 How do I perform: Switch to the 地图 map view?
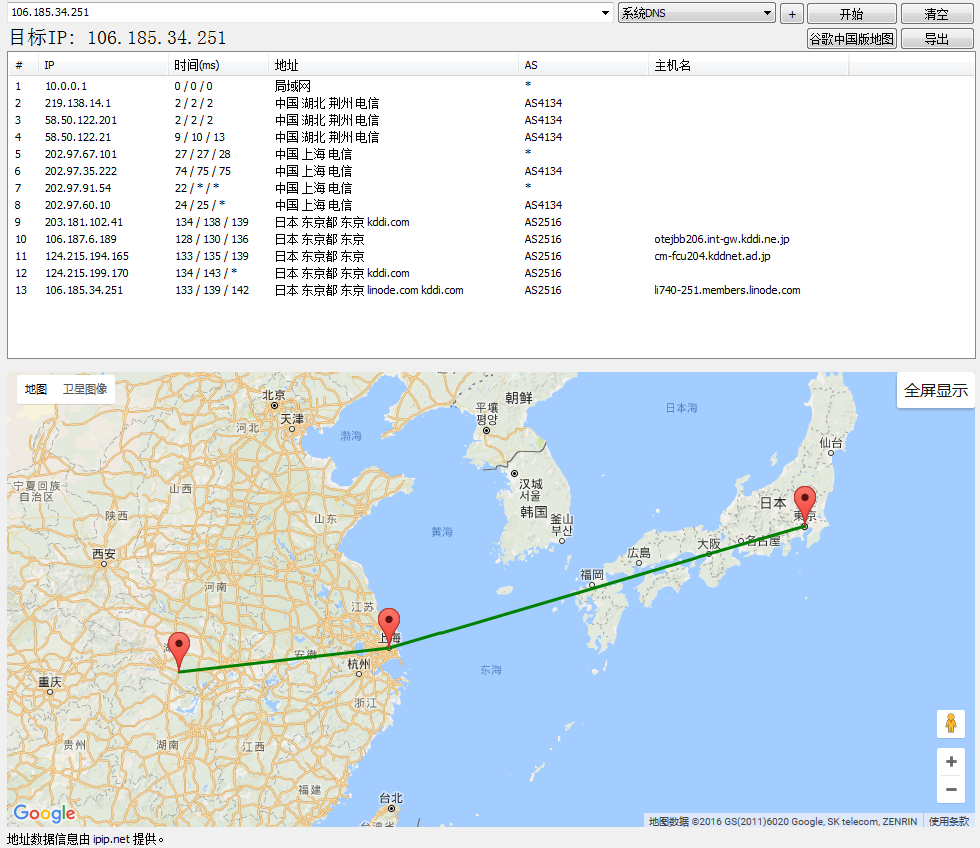pyautogui.click(x=36, y=389)
